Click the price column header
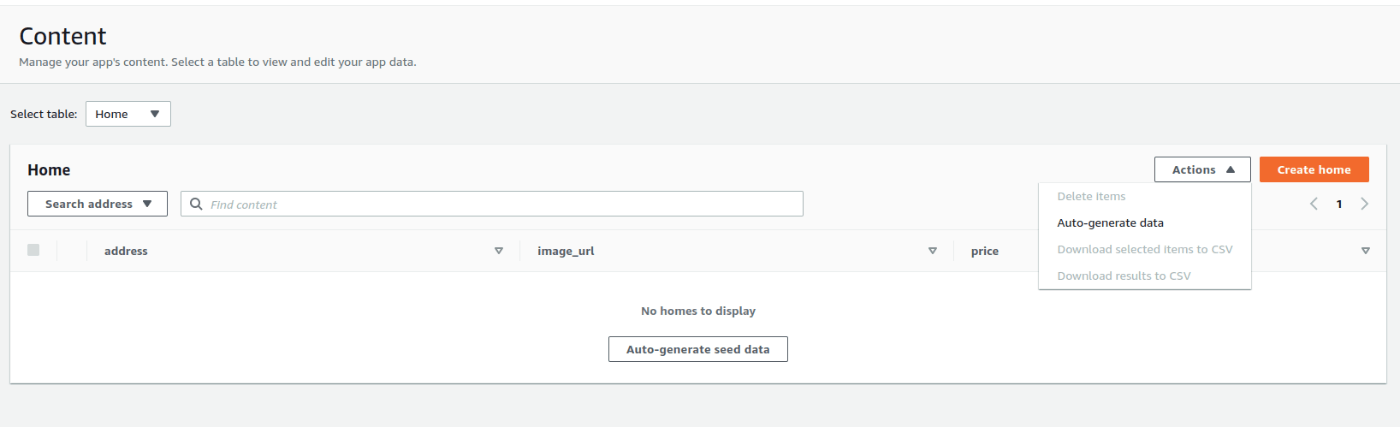This screenshot has height=427, width=1400. pyautogui.click(x=985, y=251)
